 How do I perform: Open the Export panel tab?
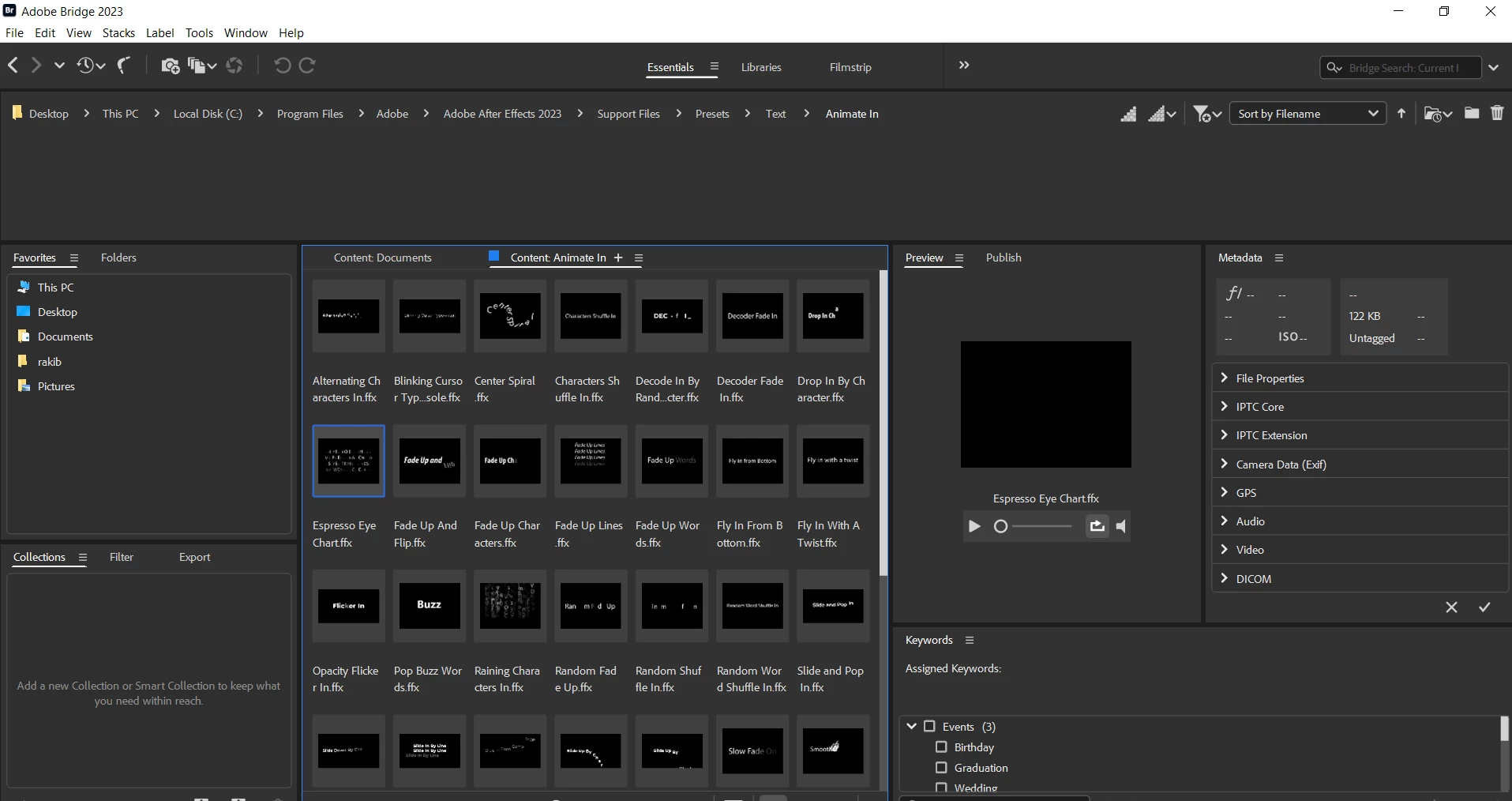194,557
